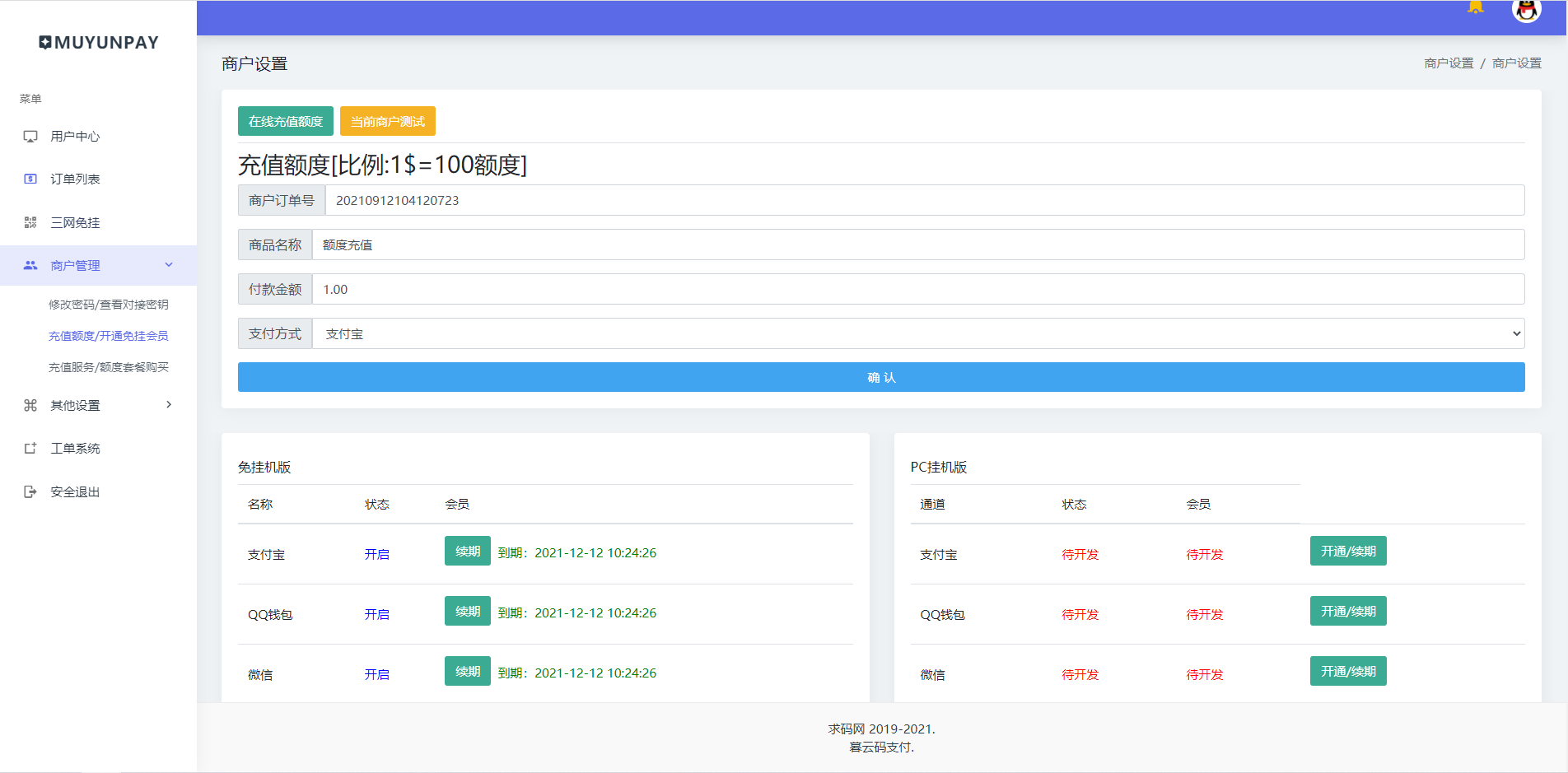Click 开通/续期 for PC 支付宝 channel
Screen dimensions: 1568x773
(1348, 551)
